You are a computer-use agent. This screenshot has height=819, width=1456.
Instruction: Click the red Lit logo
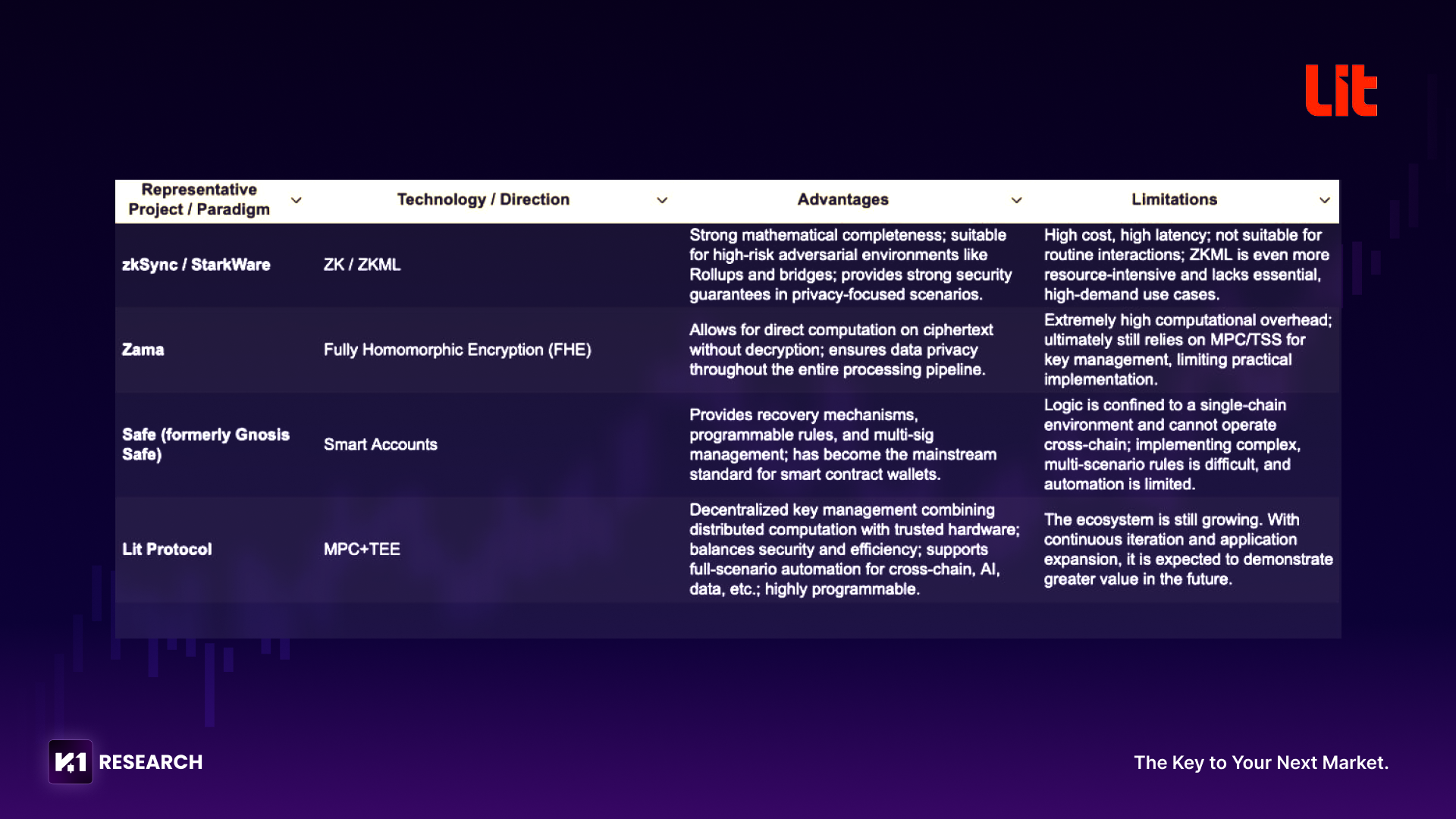tap(1341, 90)
